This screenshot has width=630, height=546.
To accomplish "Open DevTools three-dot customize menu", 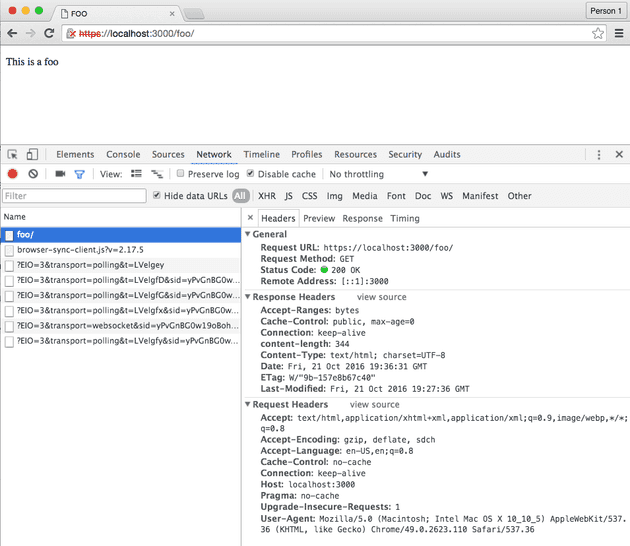I will pyautogui.click(x=599, y=155).
